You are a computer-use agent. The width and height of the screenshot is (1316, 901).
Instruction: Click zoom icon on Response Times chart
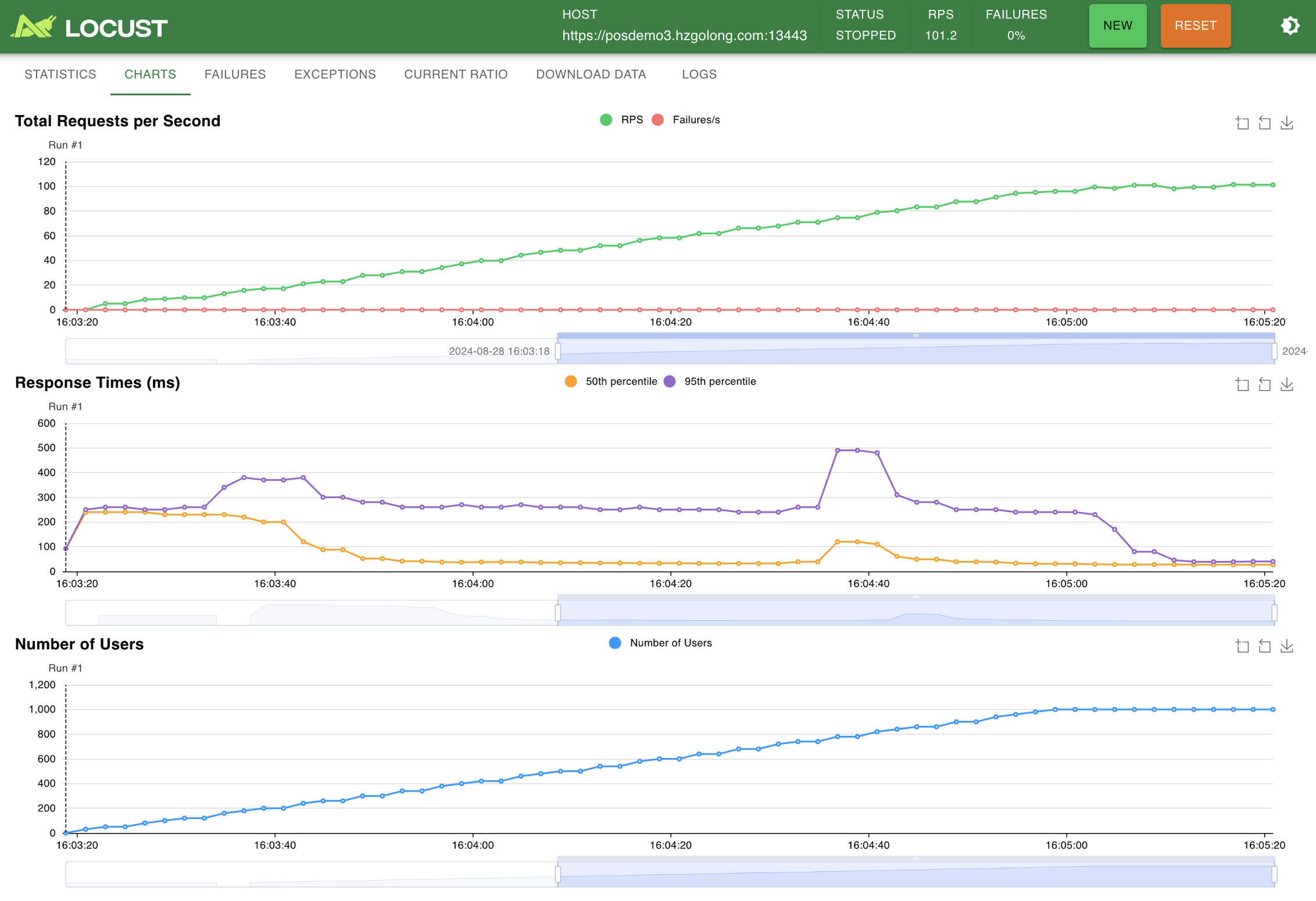point(1242,384)
